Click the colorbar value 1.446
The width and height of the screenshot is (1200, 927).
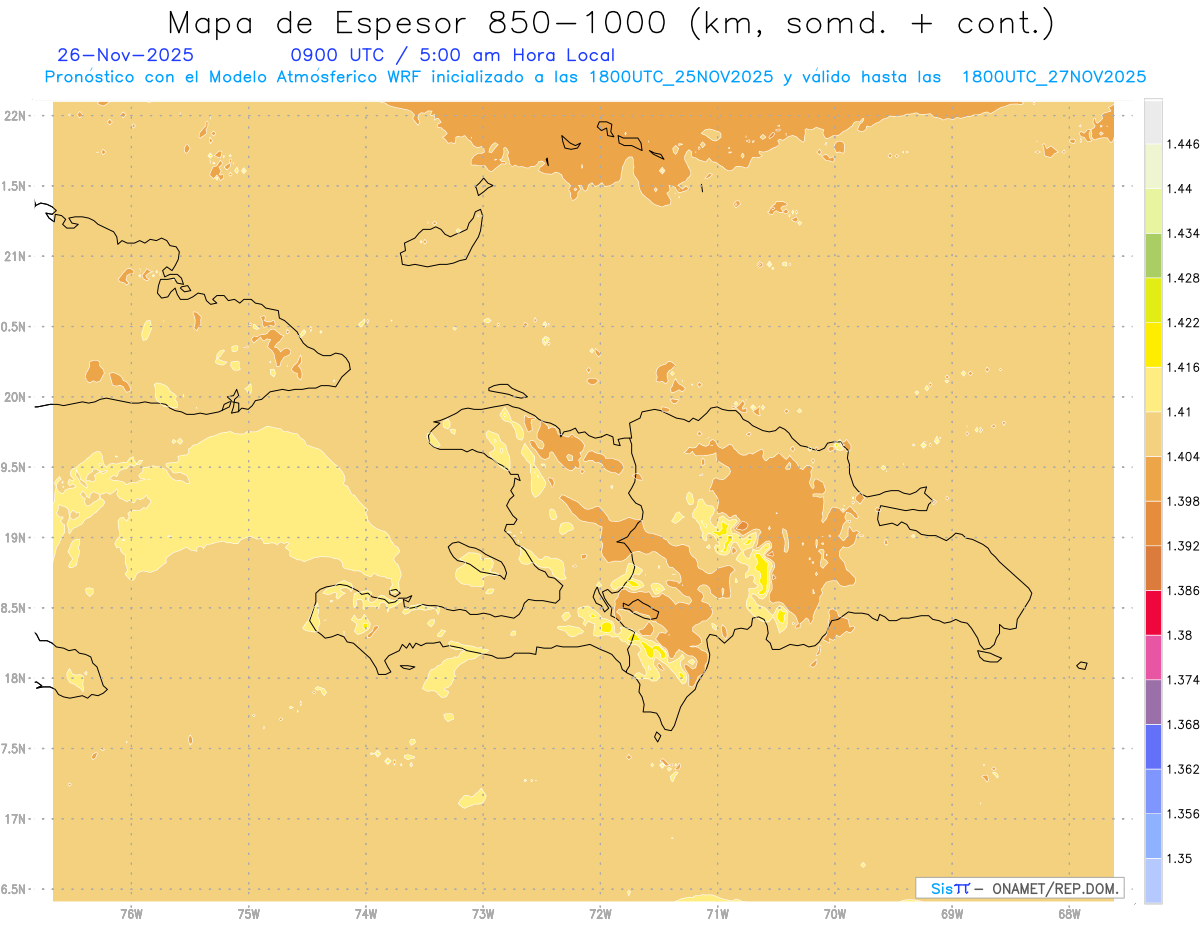(1185, 144)
